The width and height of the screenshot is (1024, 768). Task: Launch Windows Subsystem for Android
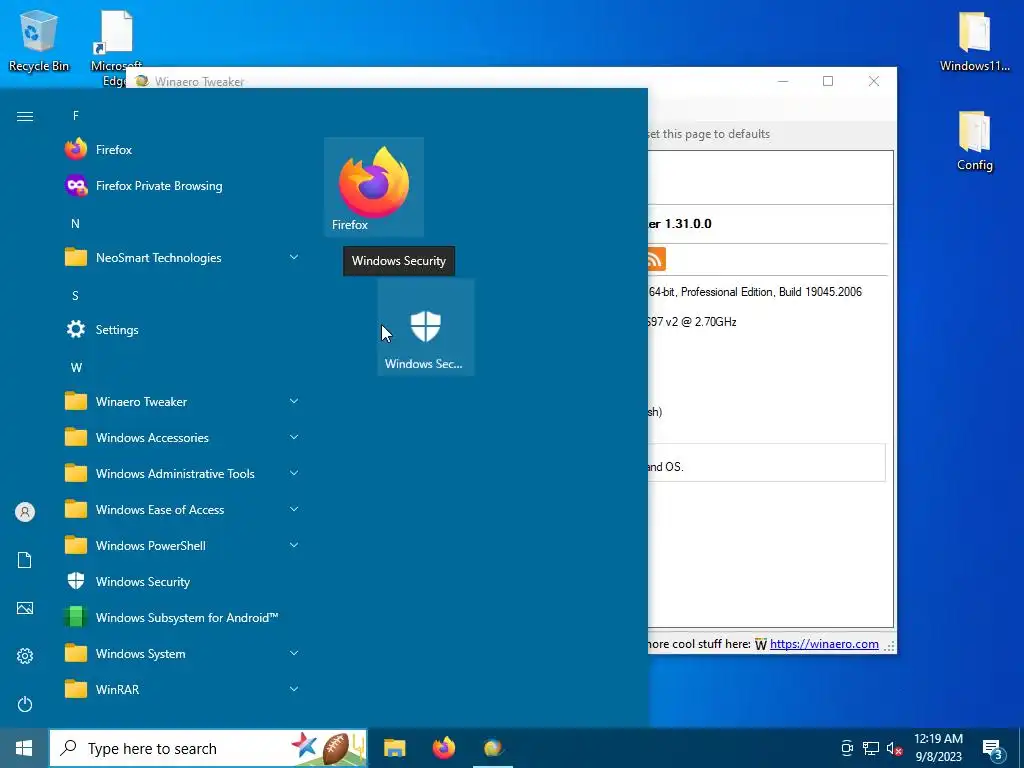[183, 617]
